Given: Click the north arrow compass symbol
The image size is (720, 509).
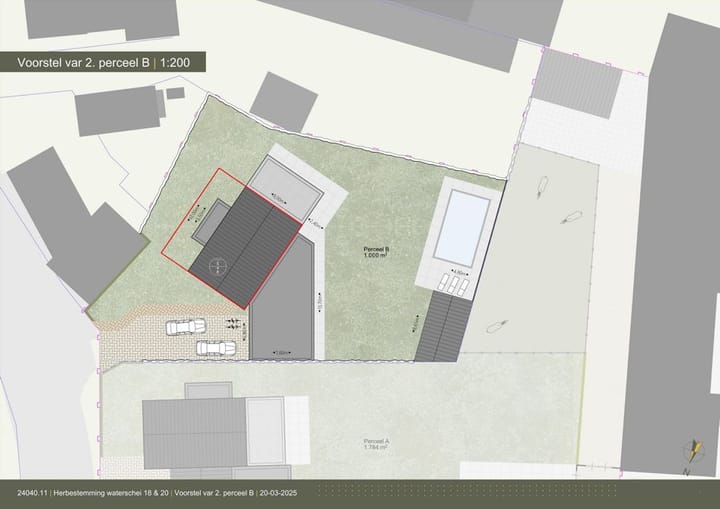Looking at the screenshot, I should [689, 454].
